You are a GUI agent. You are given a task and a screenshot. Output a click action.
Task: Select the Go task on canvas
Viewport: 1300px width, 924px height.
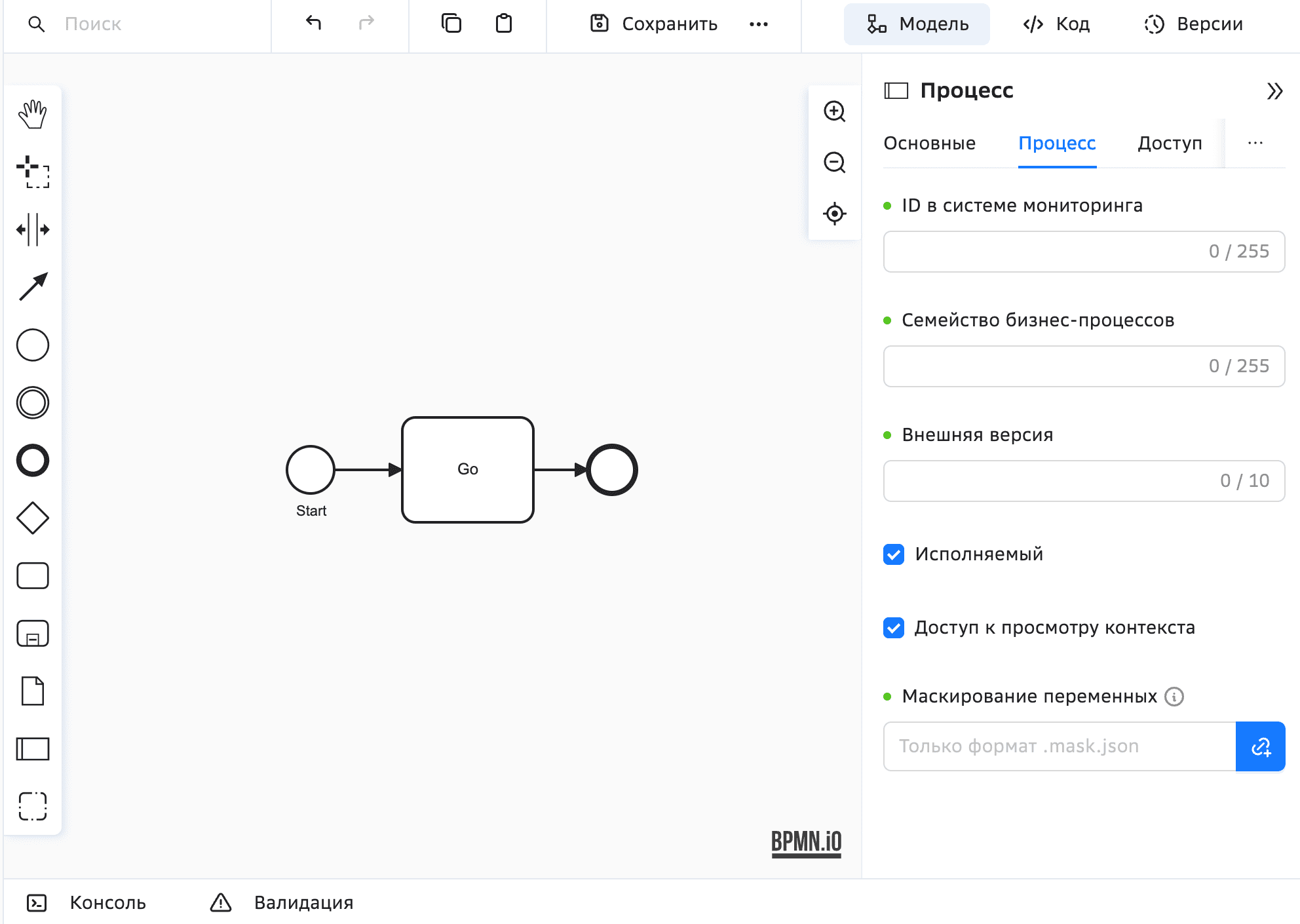[468, 469]
